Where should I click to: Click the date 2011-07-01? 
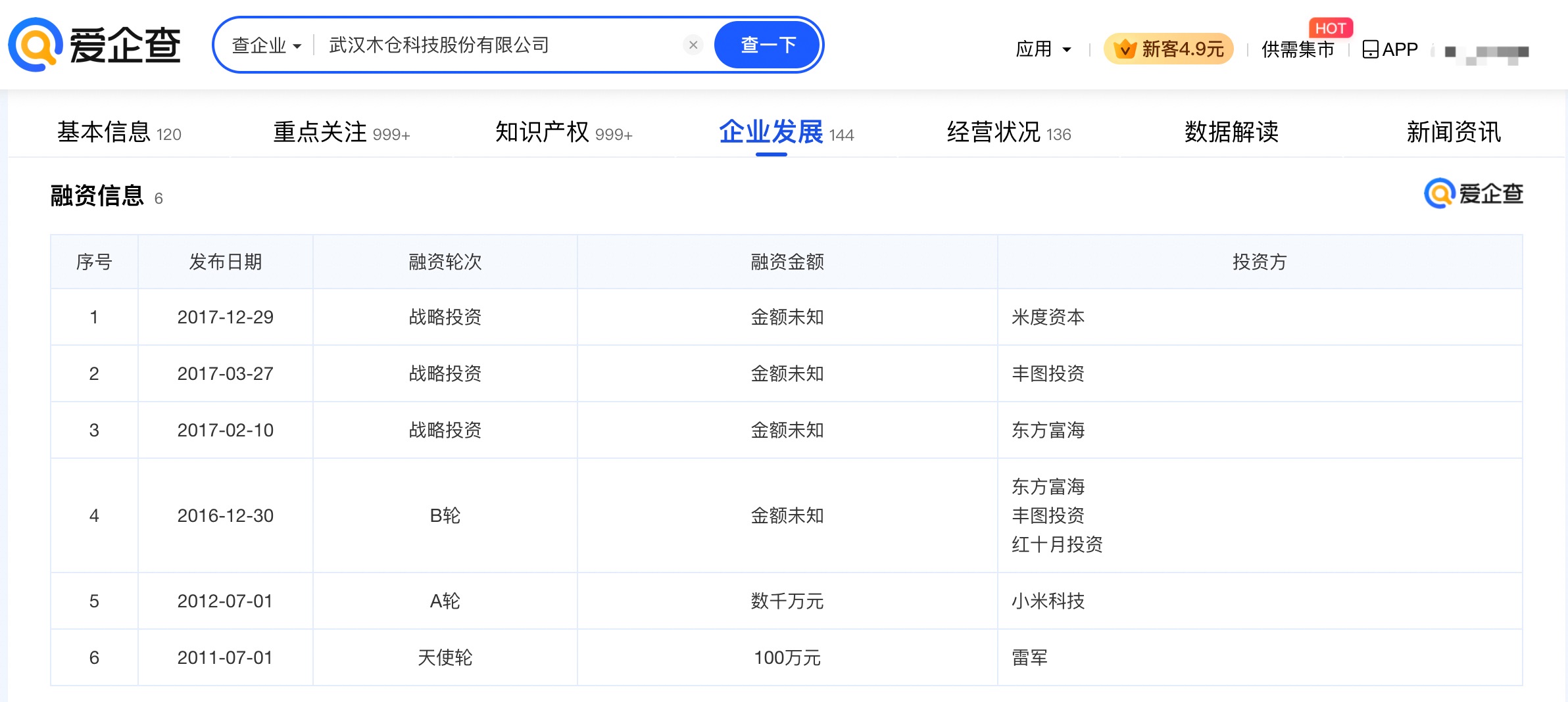click(x=225, y=657)
